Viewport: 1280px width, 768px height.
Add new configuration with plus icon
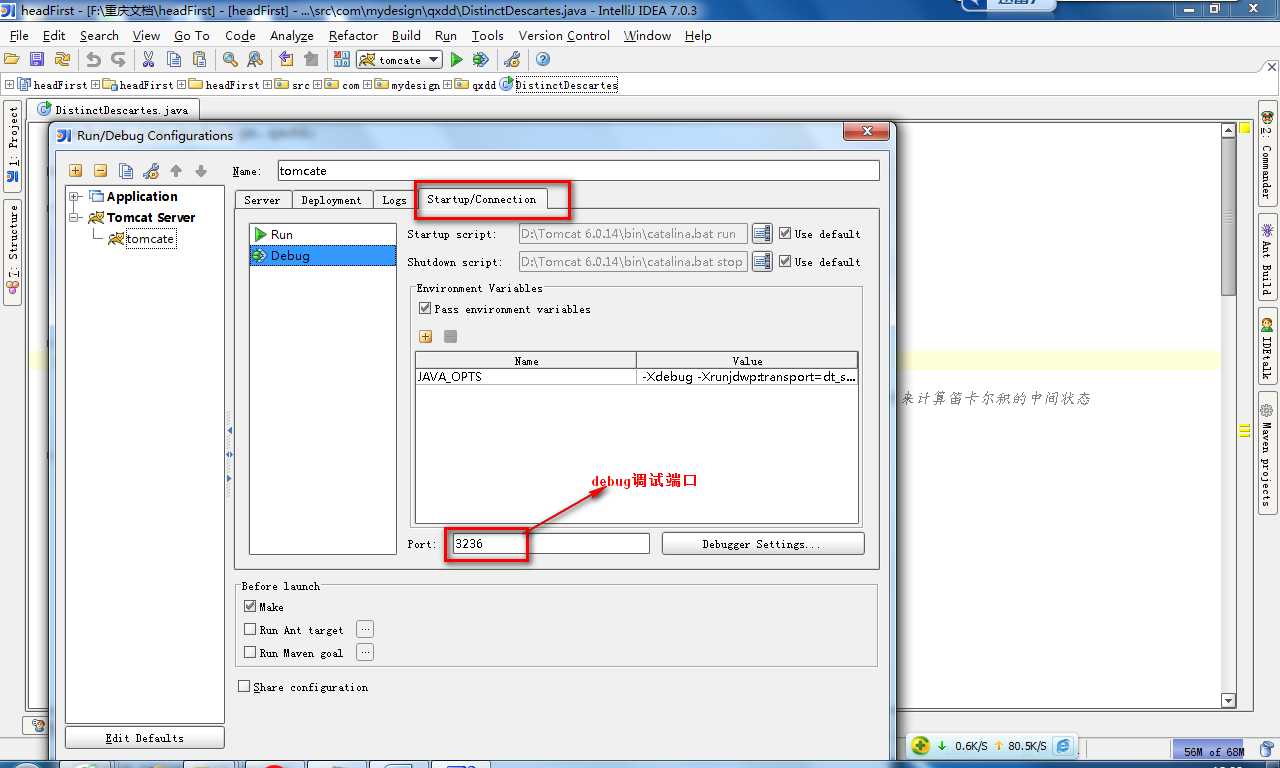point(76,171)
